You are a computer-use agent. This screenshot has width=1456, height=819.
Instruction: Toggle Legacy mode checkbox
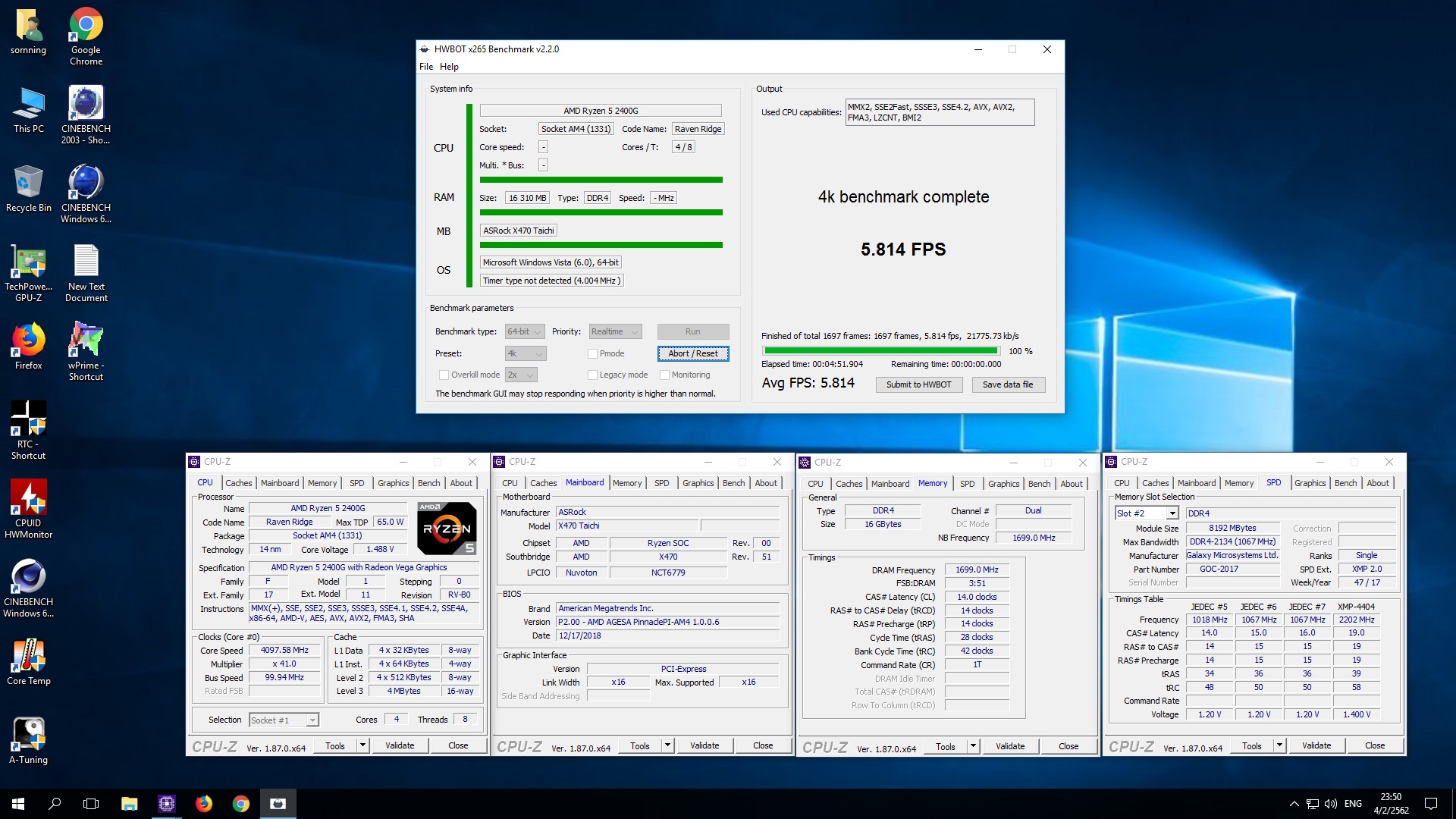coord(592,375)
